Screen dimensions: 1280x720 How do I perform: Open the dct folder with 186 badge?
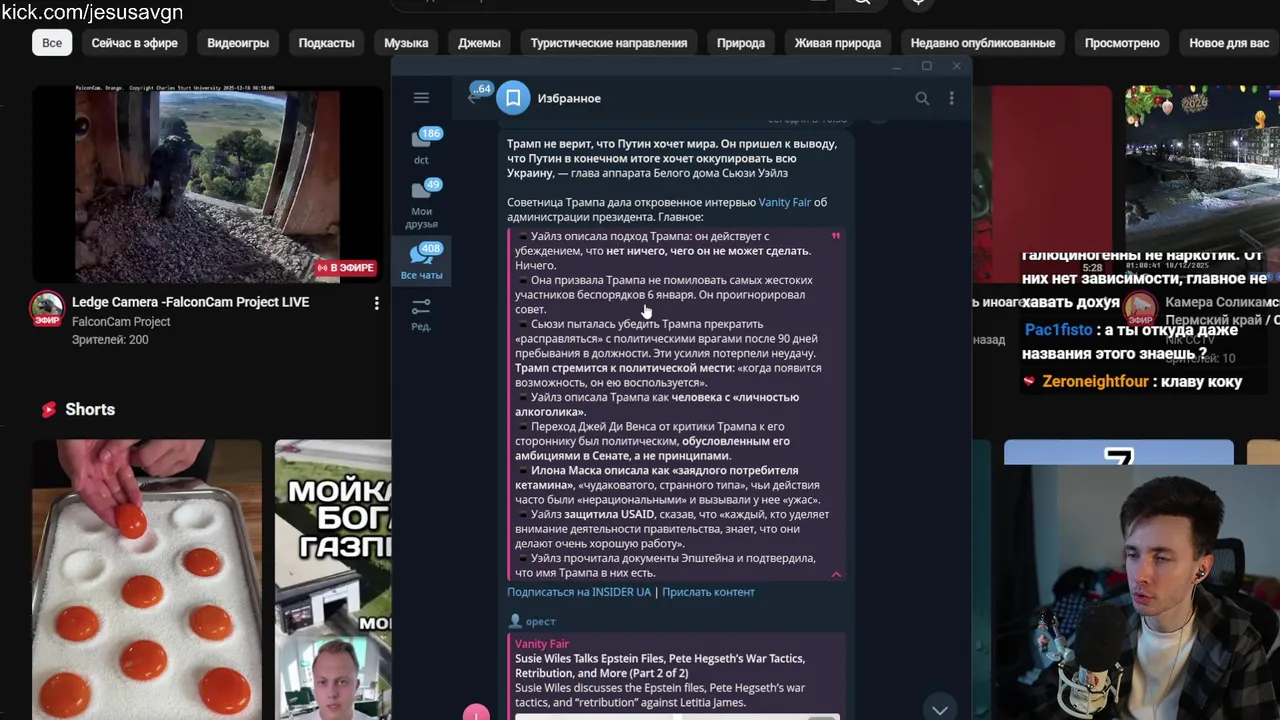coord(422,146)
